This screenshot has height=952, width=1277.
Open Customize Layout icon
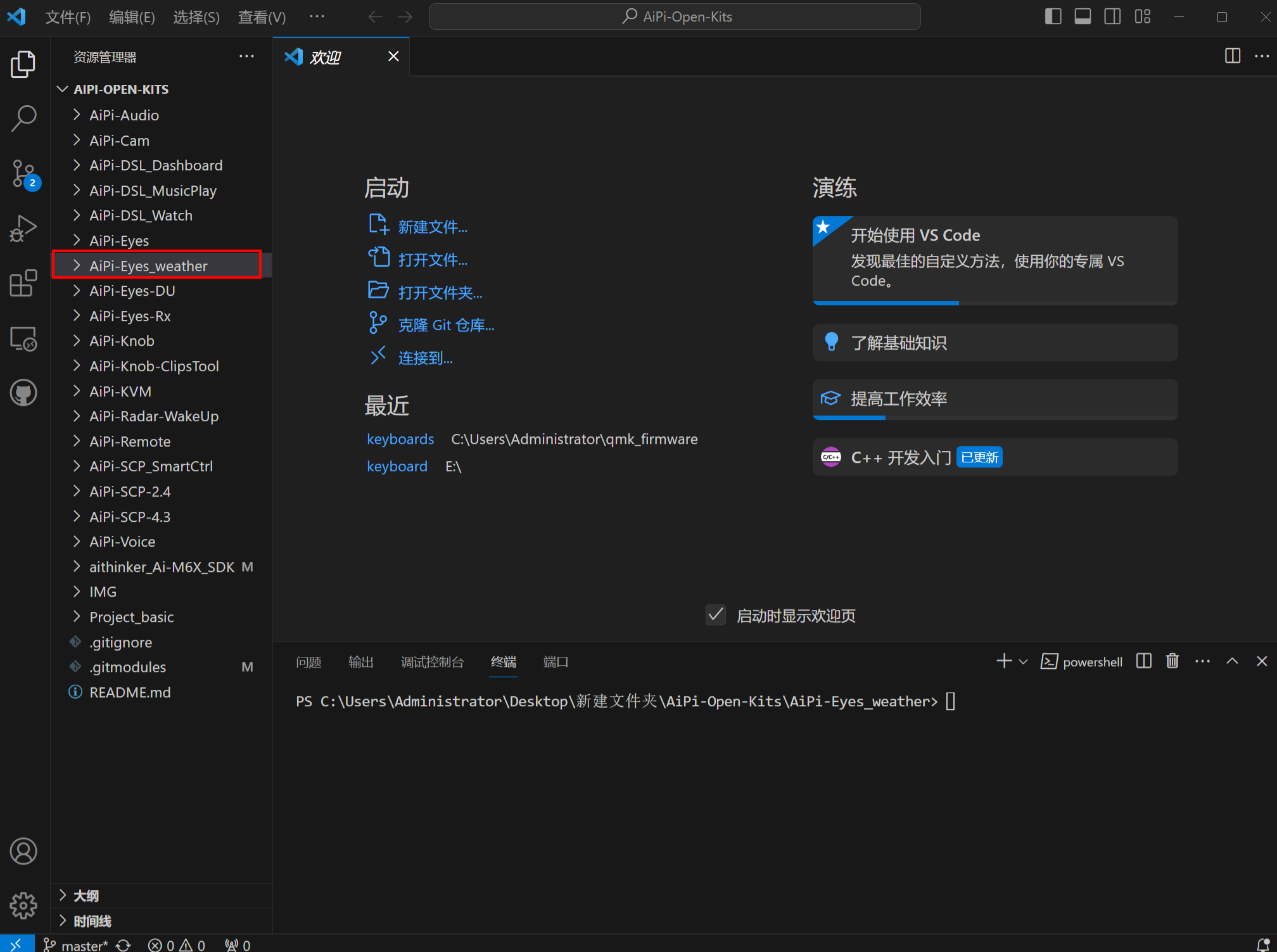(x=1143, y=16)
